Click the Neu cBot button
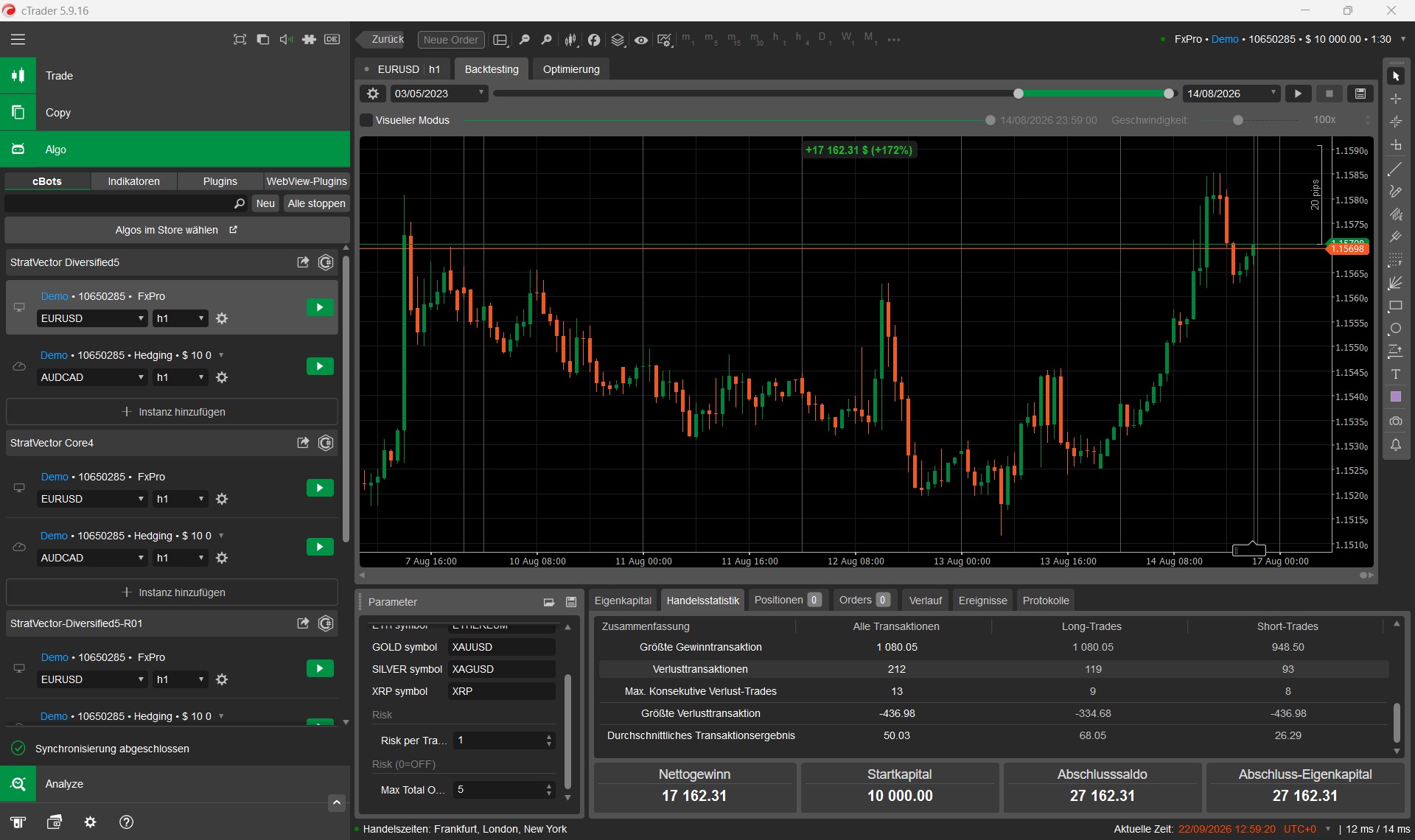Viewport: 1415px width, 840px height. pyautogui.click(x=265, y=203)
